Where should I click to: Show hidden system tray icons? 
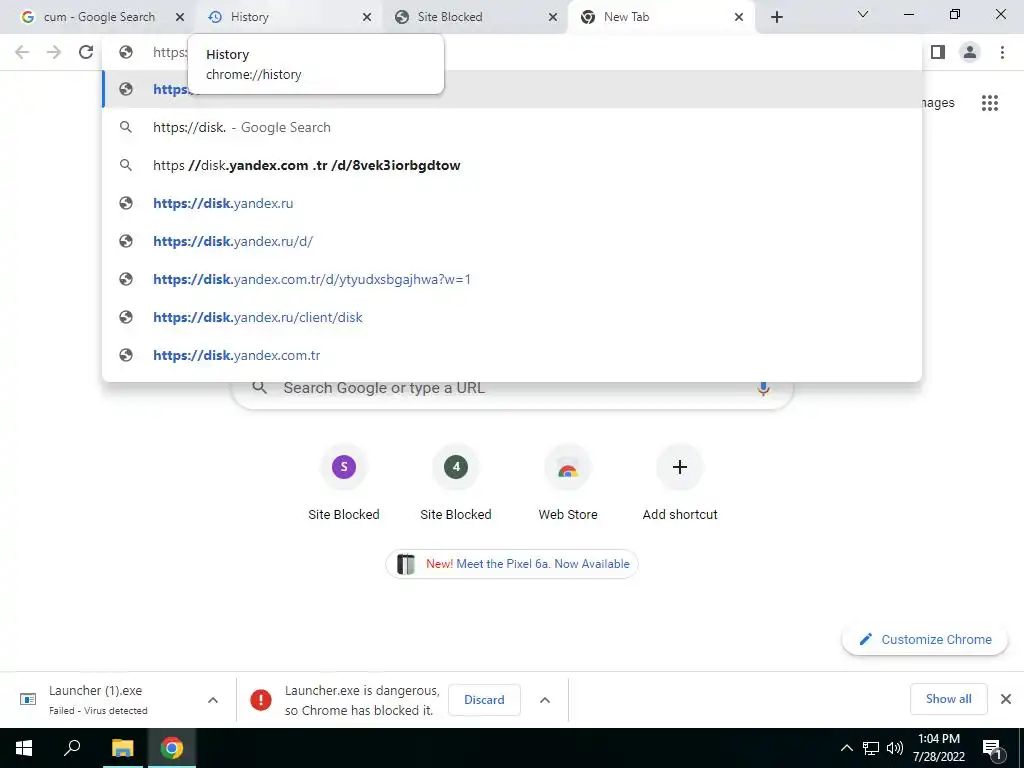846,748
